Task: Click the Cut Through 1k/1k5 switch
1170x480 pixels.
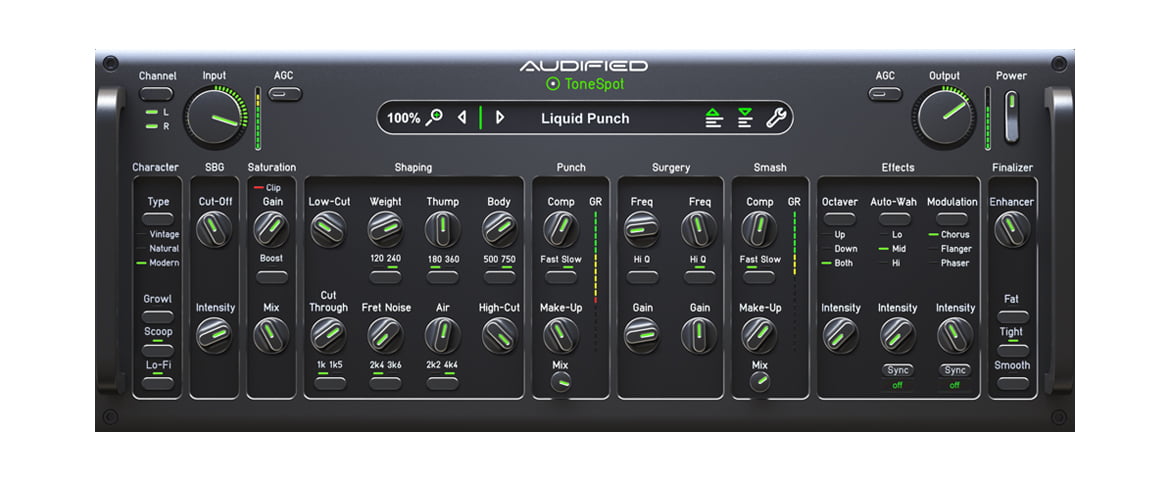Action: tap(329, 383)
